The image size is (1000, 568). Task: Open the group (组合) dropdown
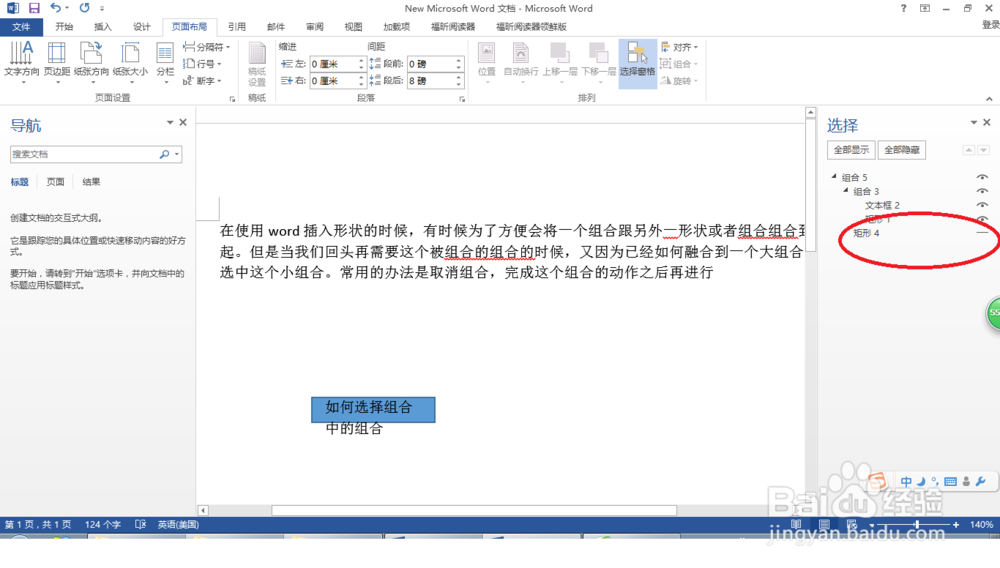[x=679, y=64]
